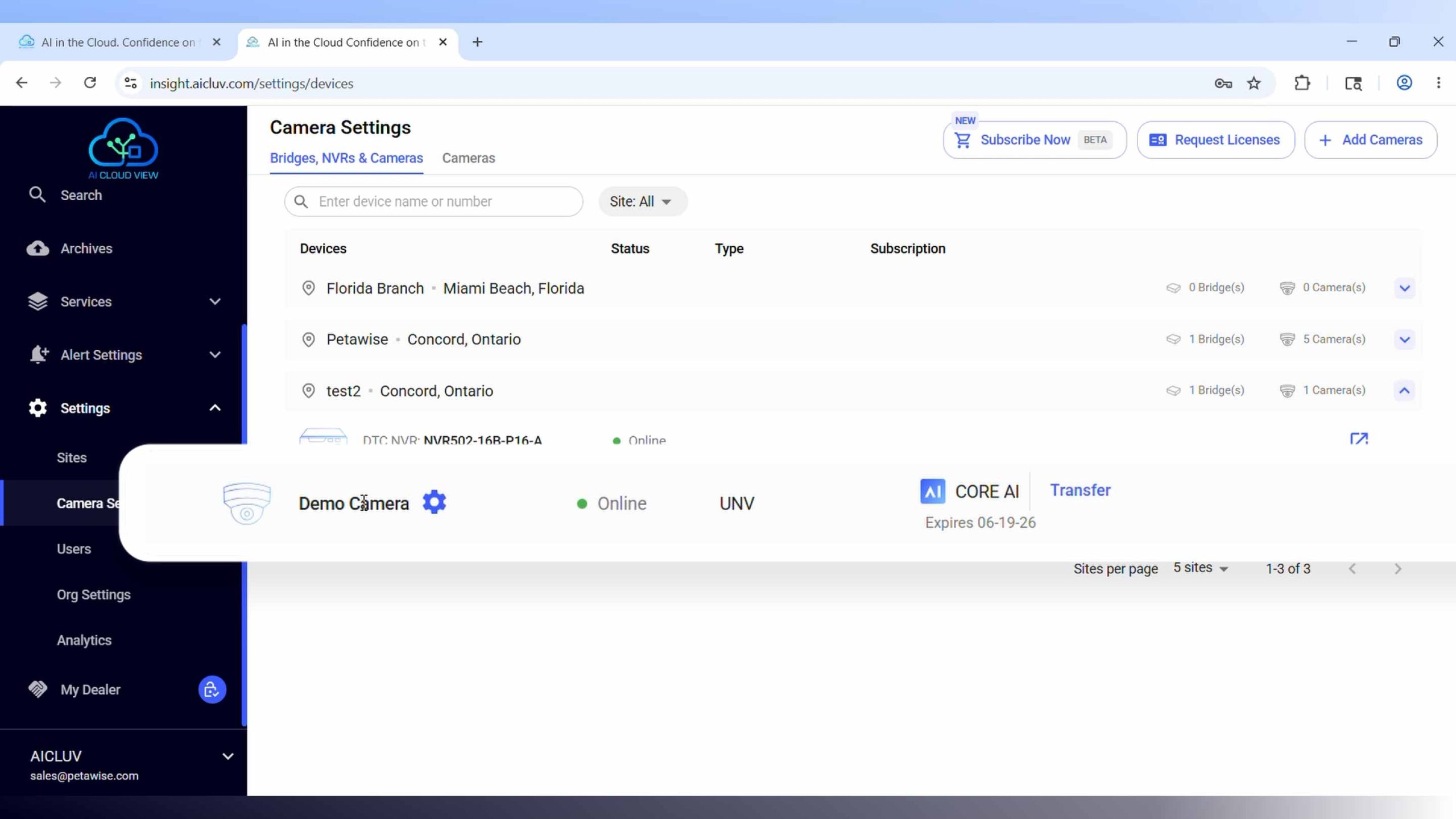
Task: Click the address bar URL
Action: tap(251, 84)
